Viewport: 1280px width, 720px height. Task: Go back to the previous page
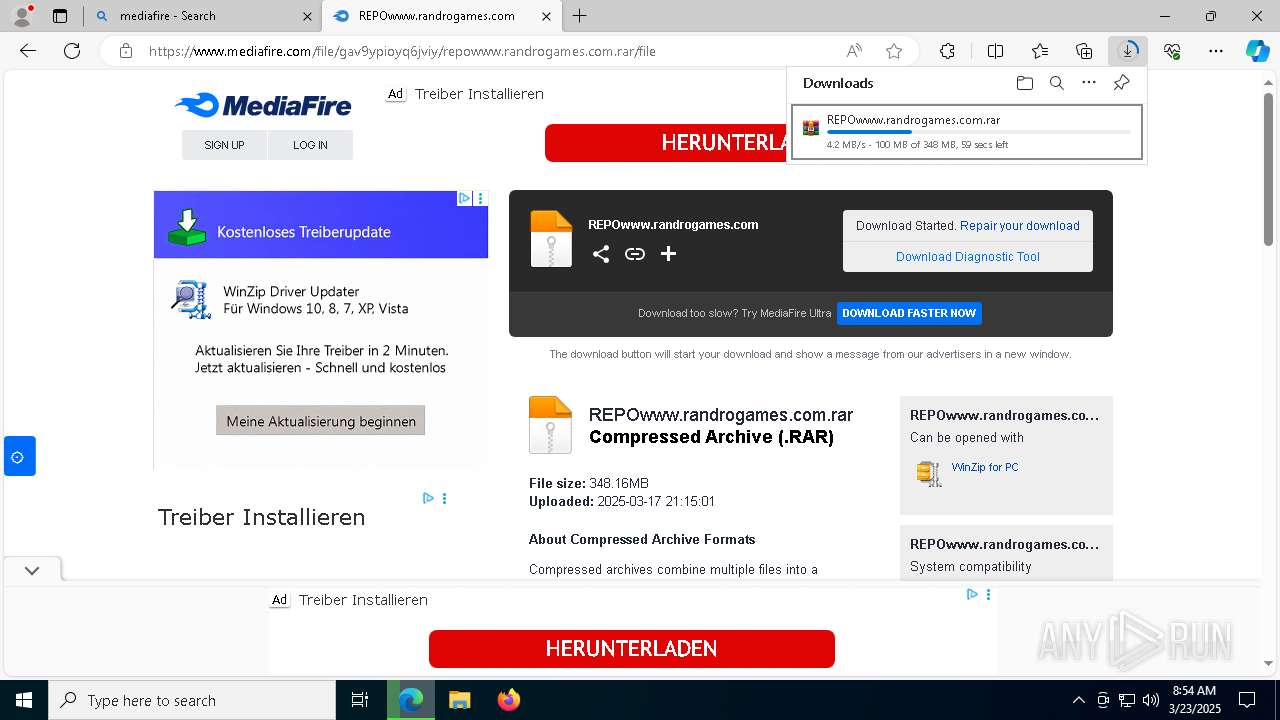click(28, 51)
